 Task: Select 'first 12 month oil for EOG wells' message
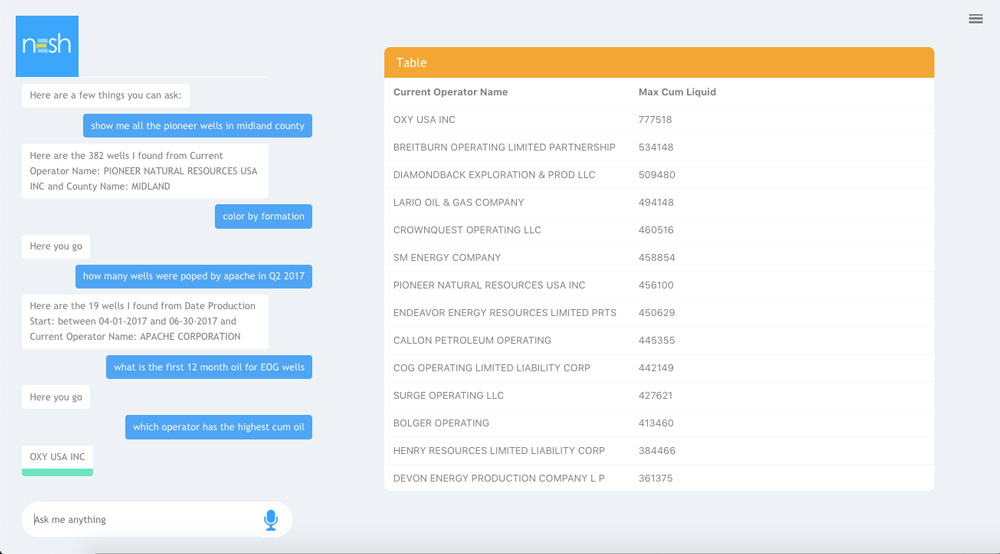coord(209,367)
